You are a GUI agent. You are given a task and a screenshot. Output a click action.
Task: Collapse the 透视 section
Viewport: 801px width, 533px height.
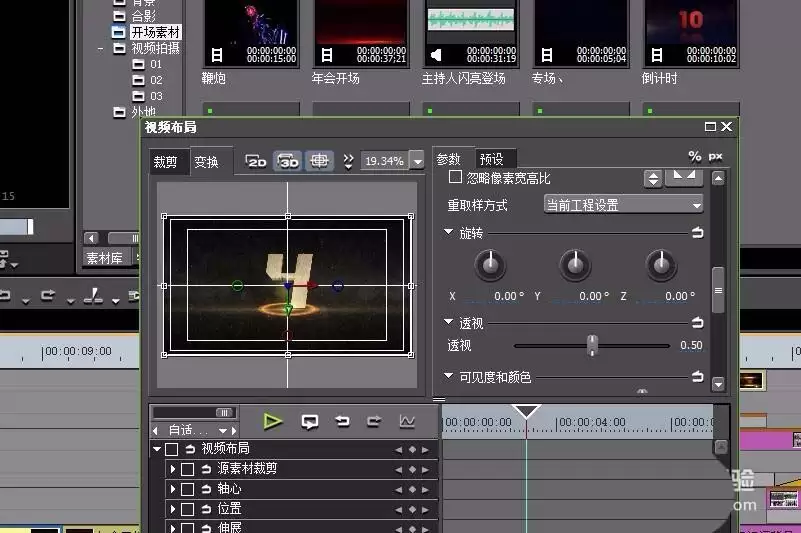449,322
